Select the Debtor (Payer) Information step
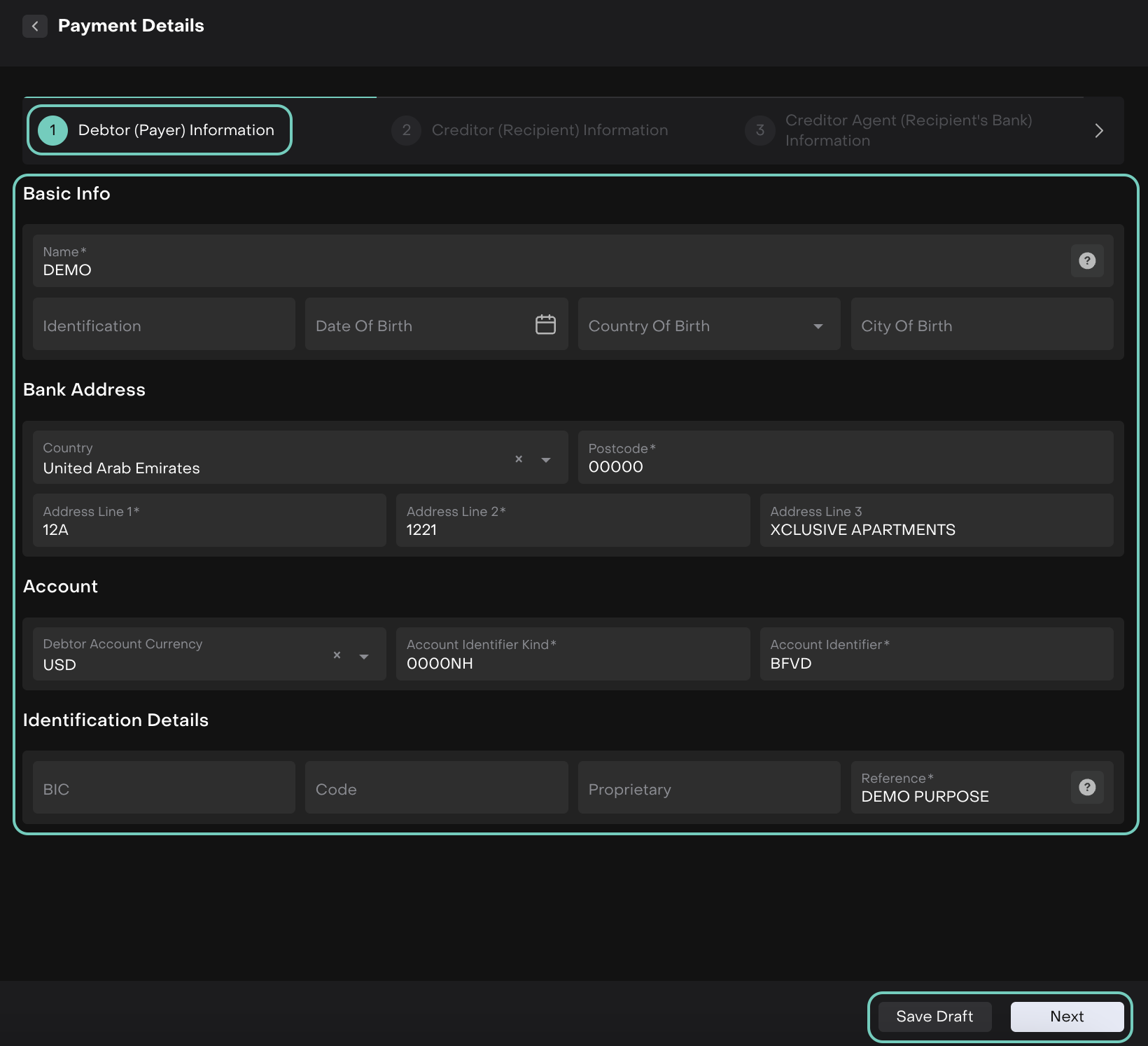Screen dimensions: 1148x1046 pyautogui.click(x=160, y=130)
